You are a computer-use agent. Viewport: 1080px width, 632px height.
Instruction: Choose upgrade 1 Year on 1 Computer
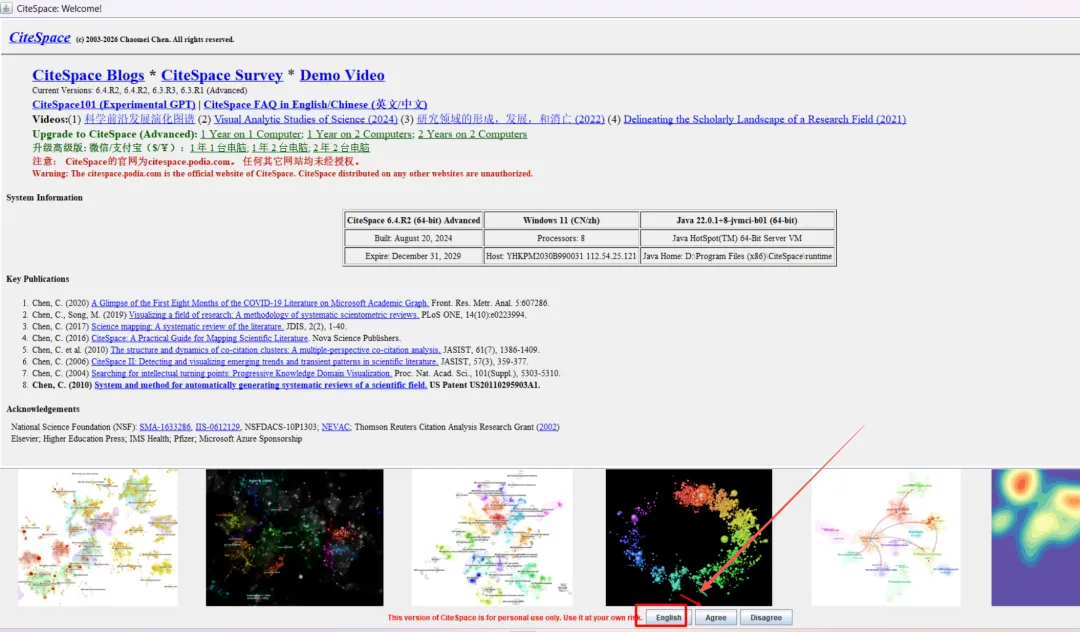[251, 134]
